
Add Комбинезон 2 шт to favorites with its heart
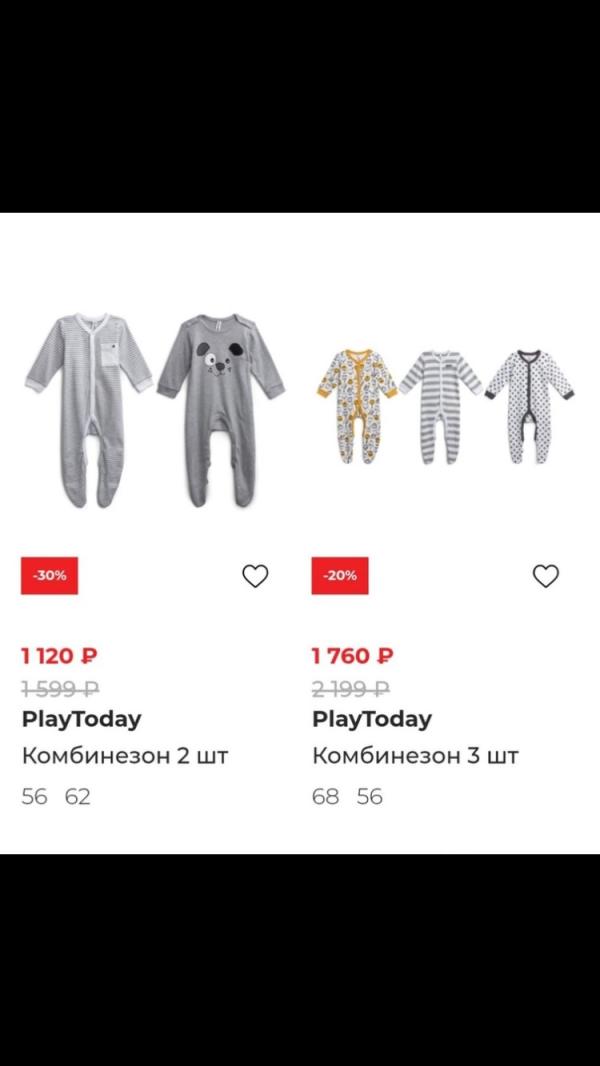tap(256, 576)
